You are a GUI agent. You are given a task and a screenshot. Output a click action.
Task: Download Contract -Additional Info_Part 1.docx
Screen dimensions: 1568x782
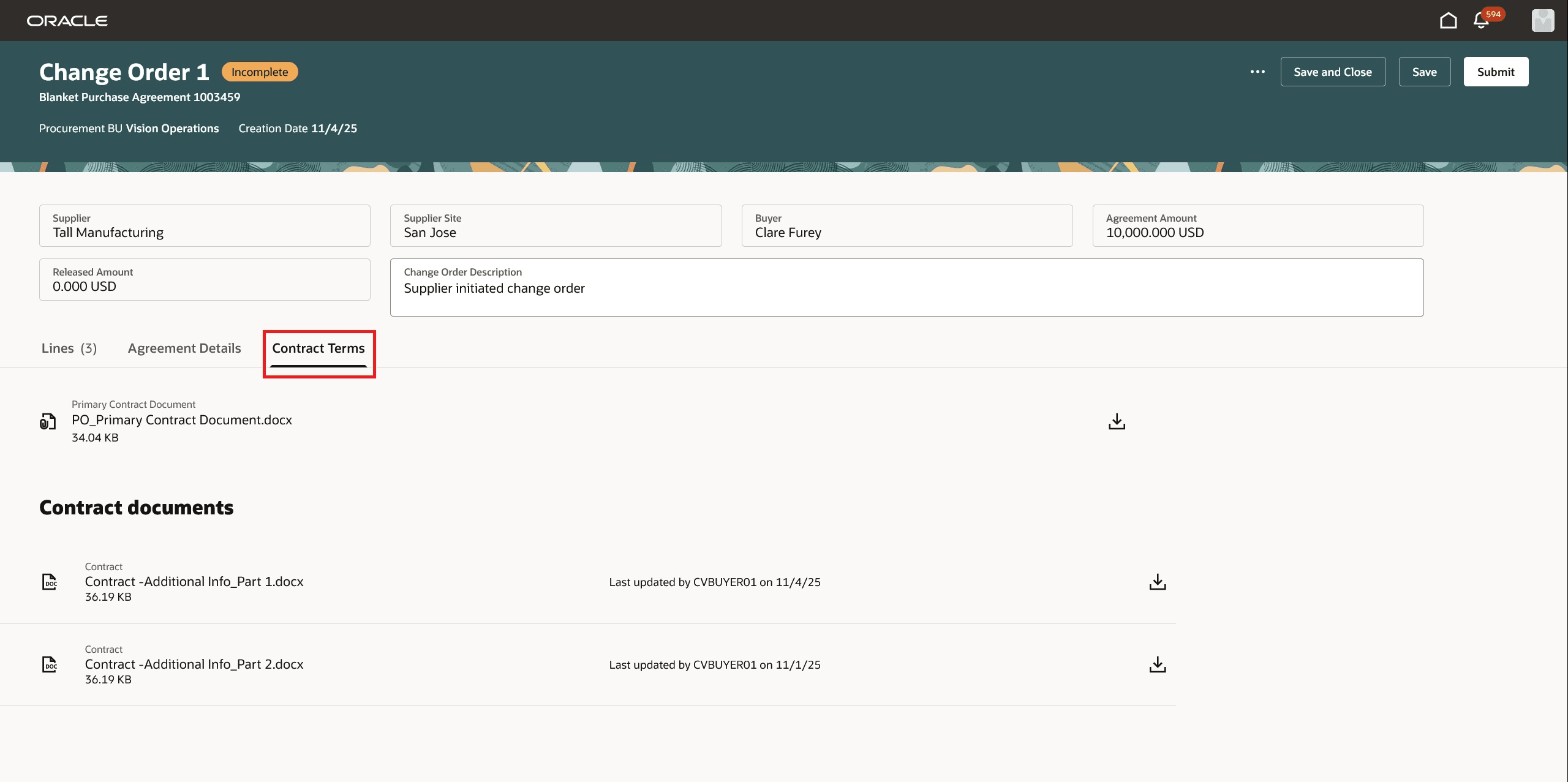click(1157, 582)
